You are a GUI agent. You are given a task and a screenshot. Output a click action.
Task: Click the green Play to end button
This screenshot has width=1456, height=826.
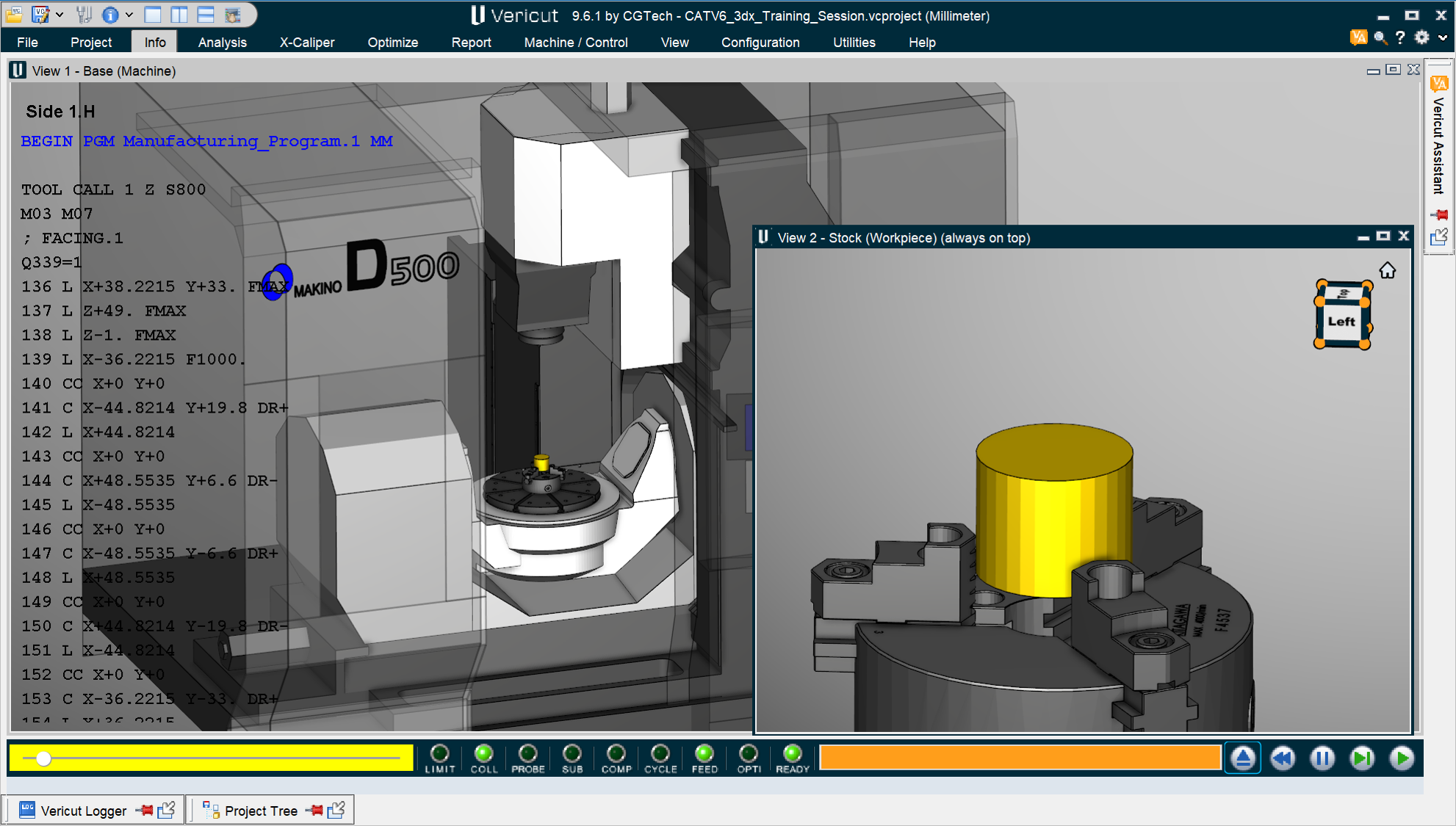pyautogui.click(x=1401, y=758)
